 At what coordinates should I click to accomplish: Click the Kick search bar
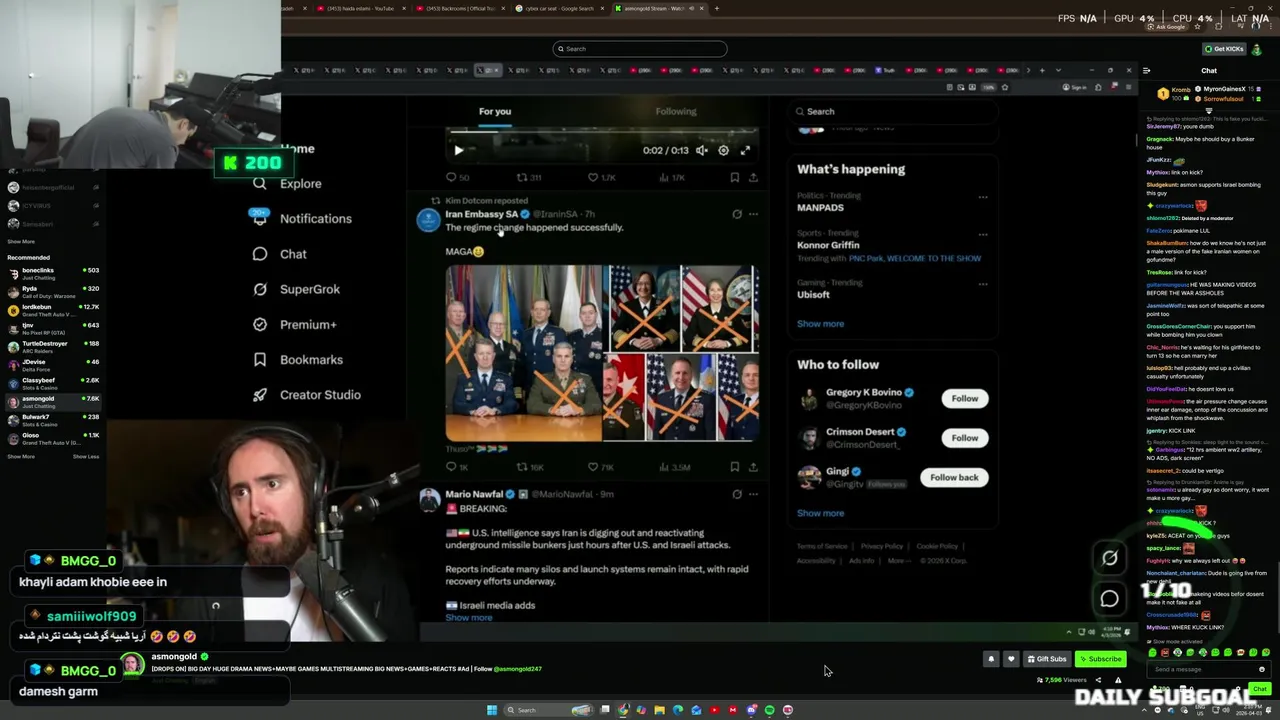[640, 49]
